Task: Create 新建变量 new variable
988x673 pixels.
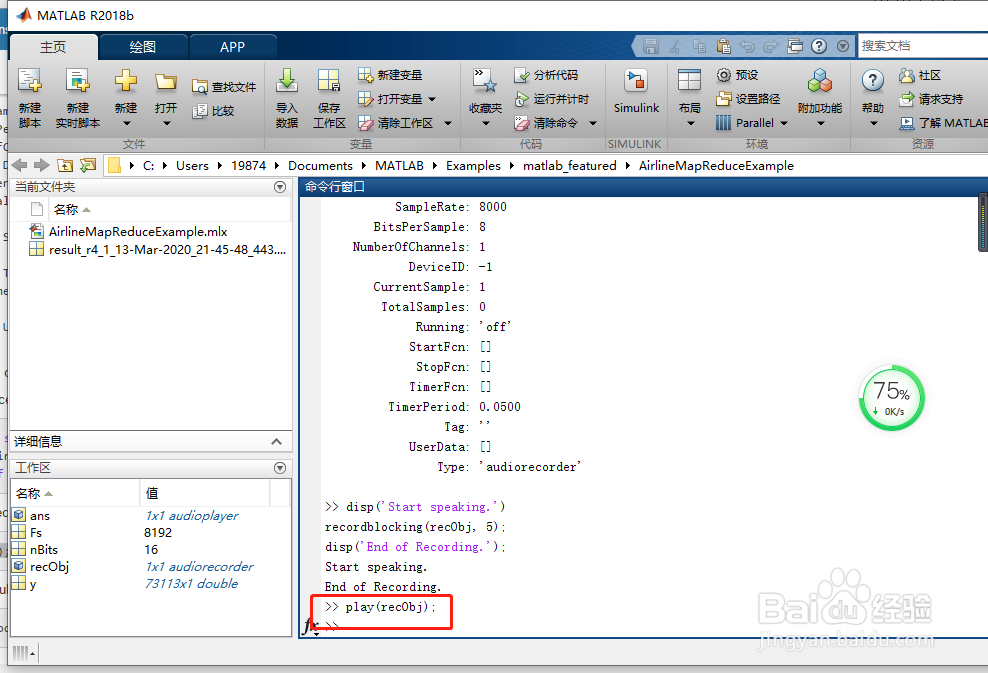Action: pyautogui.click(x=390, y=75)
